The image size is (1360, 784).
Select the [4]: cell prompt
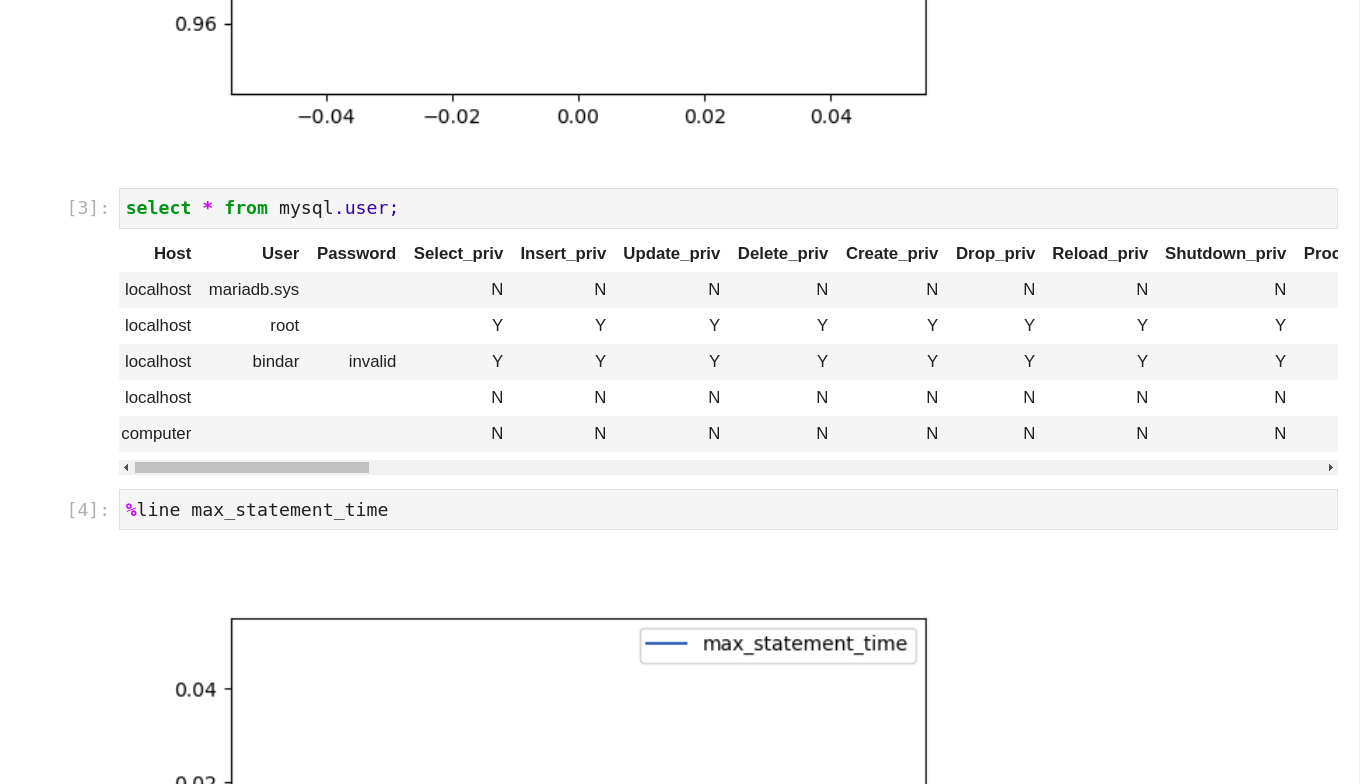pos(88,510)
